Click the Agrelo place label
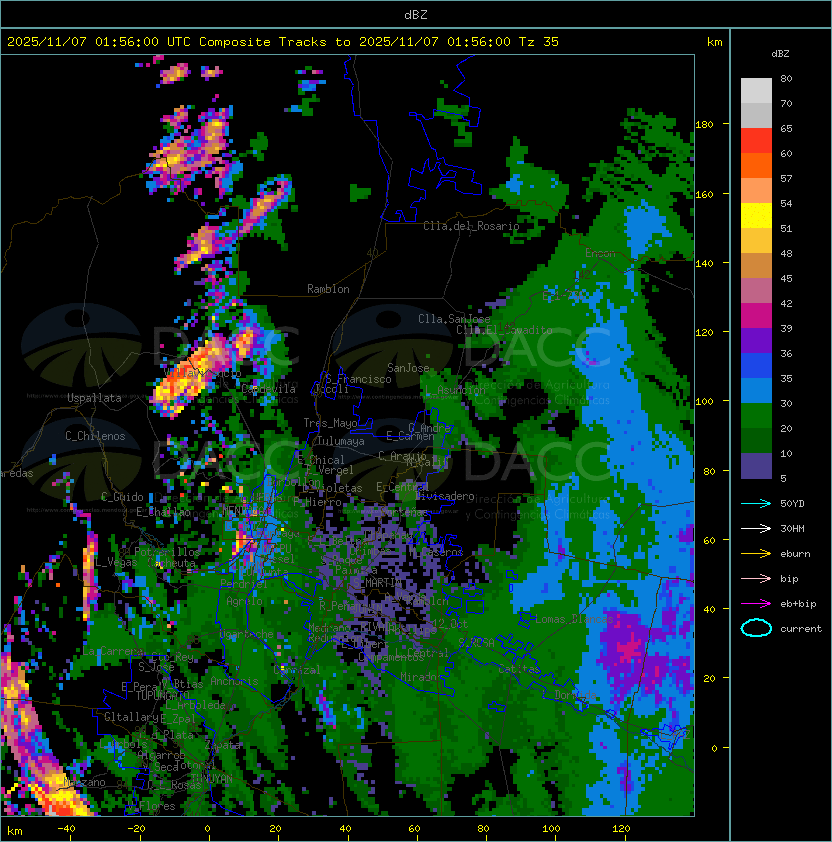This screenshot has width=832, height=842. (244, 601)
